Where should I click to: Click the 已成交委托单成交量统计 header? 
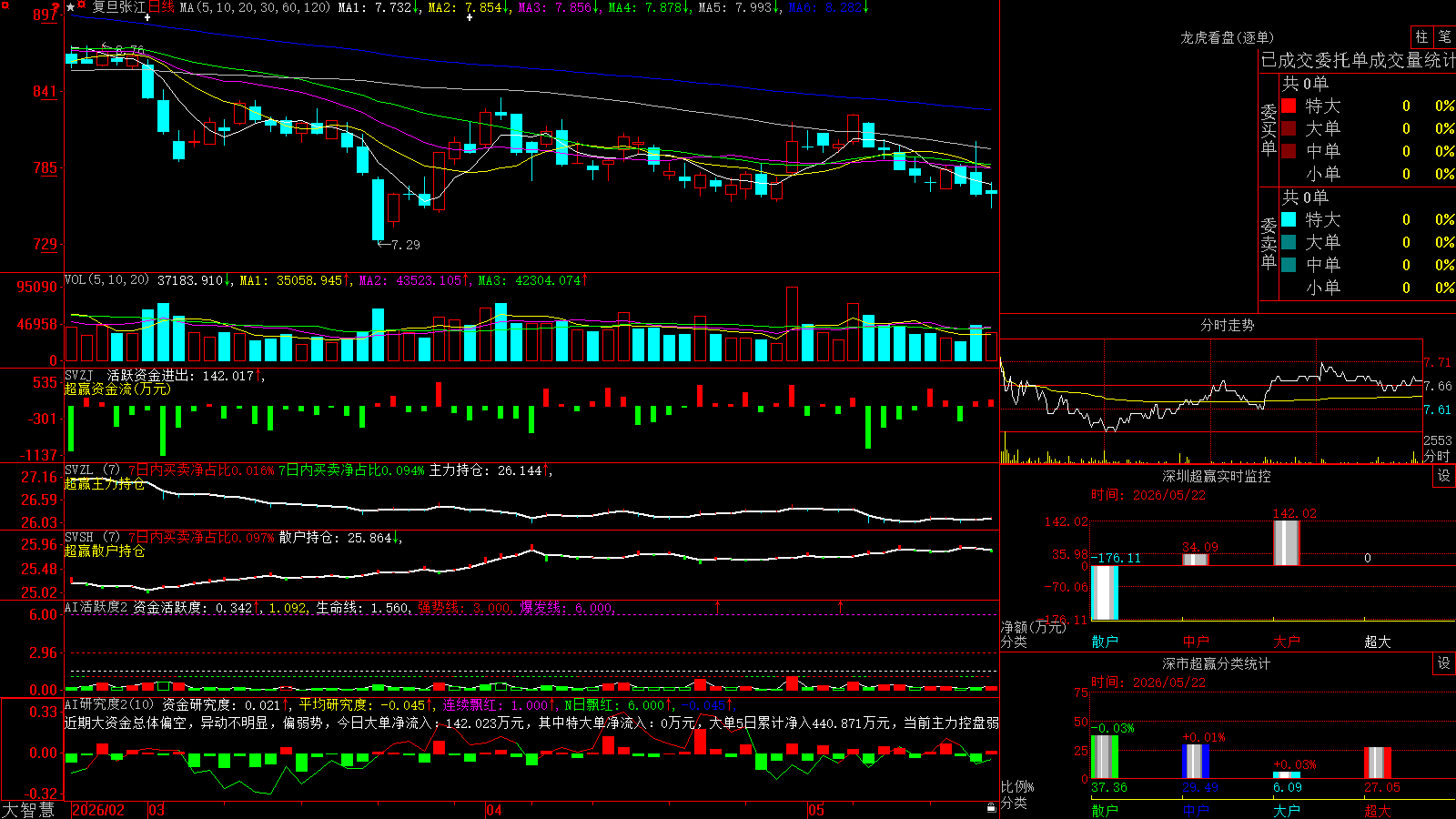[x=1358, y=60]
